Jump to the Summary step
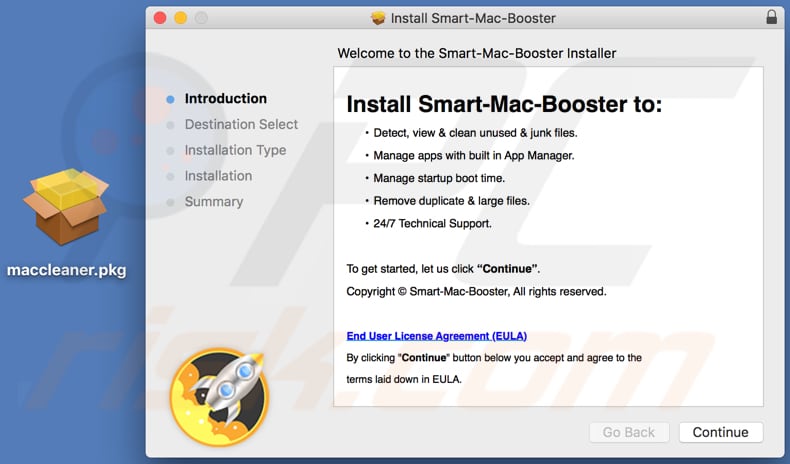 tap(213, 202)
